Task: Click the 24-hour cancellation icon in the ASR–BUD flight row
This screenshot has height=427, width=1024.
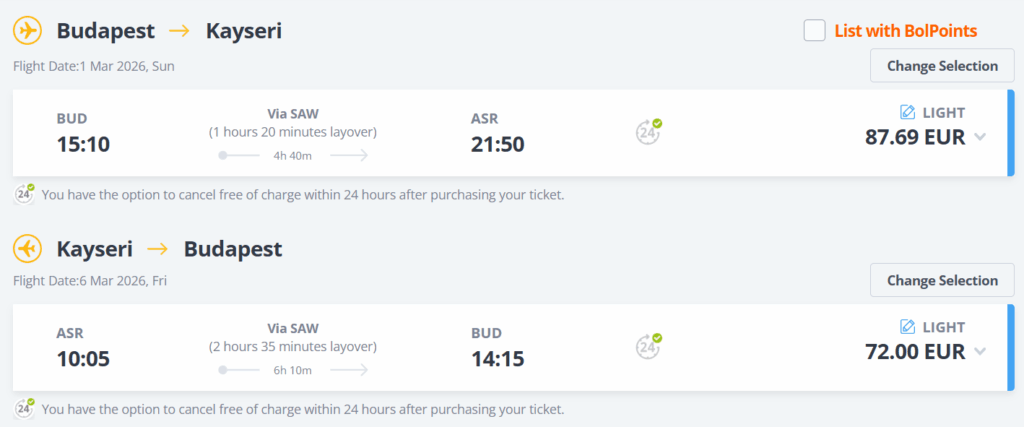Action: 648,346
